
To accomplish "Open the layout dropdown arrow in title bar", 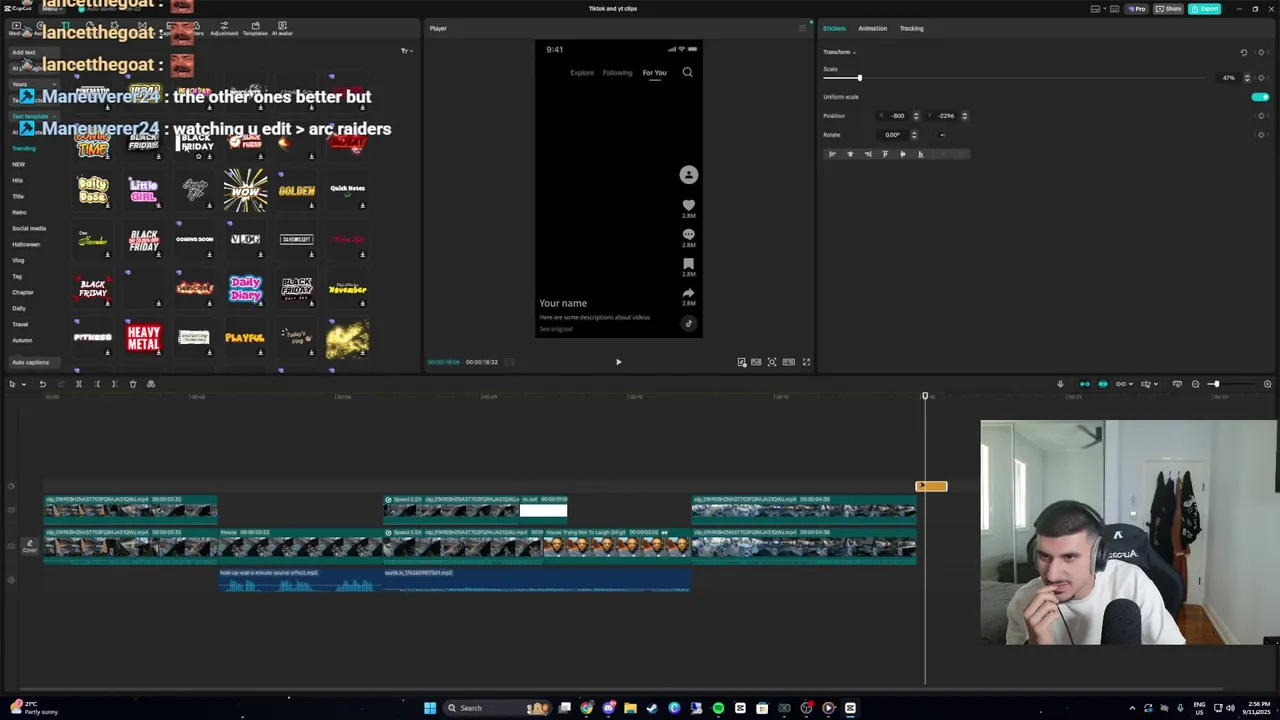I will [x=1105, y=8].
